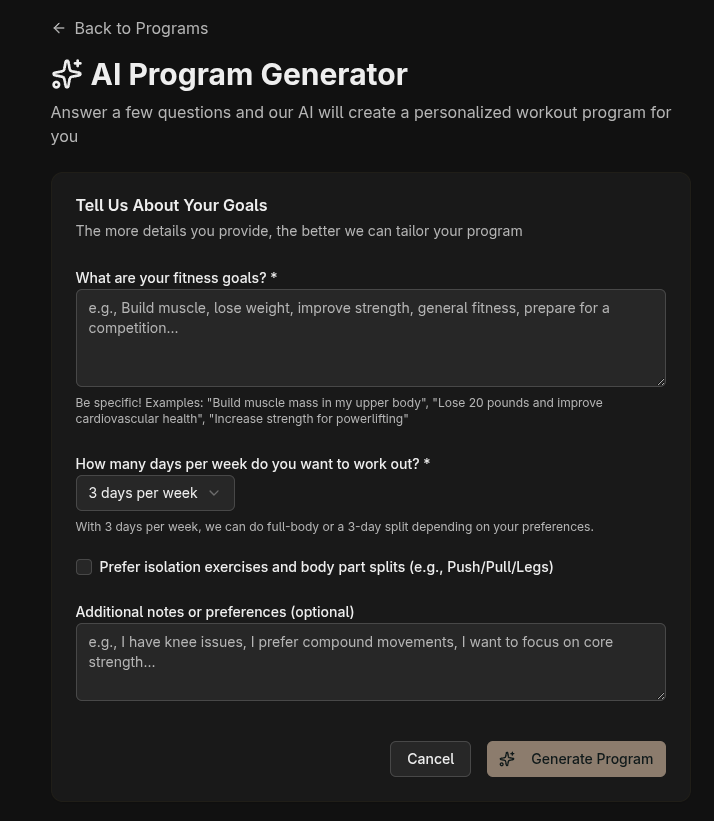Viewport: 714px width, 821px height.
Task: Click the fitness goals text area
Action: tap(370, 338)
